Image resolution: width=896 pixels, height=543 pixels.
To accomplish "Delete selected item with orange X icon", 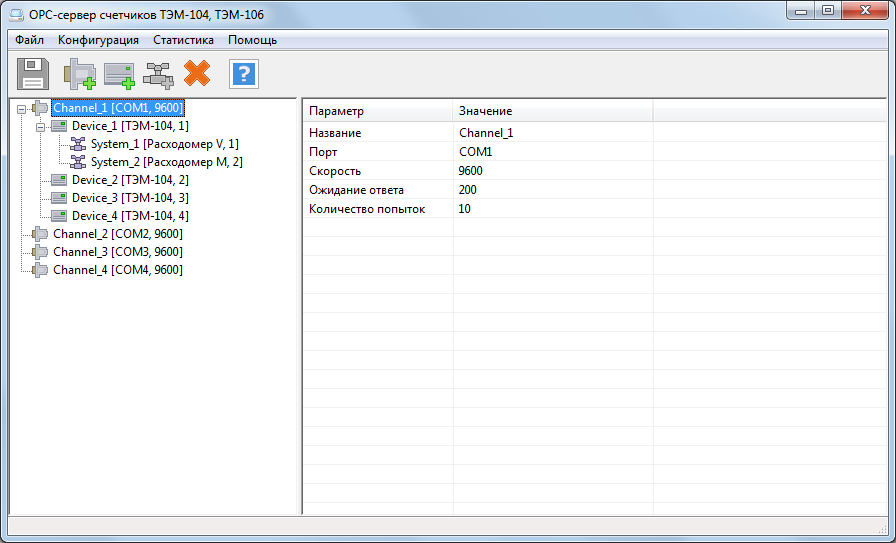I will pyautogui.click(x=197, y=74).
